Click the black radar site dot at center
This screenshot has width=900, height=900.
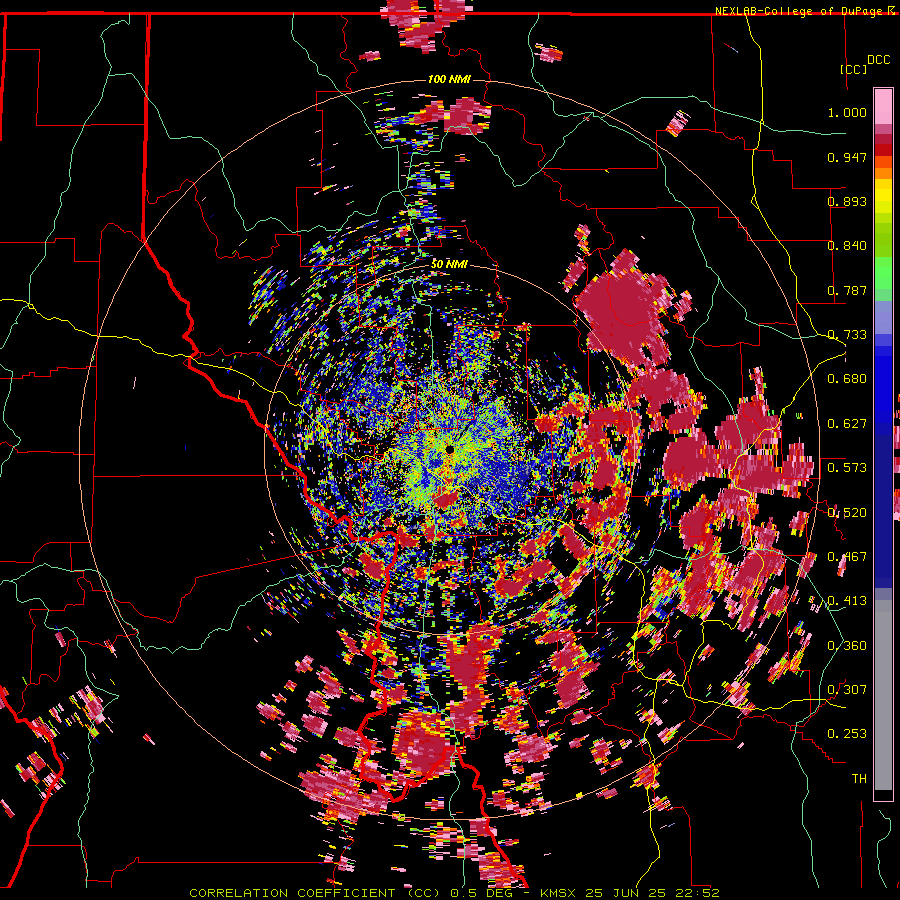click(x=449, y=449)
